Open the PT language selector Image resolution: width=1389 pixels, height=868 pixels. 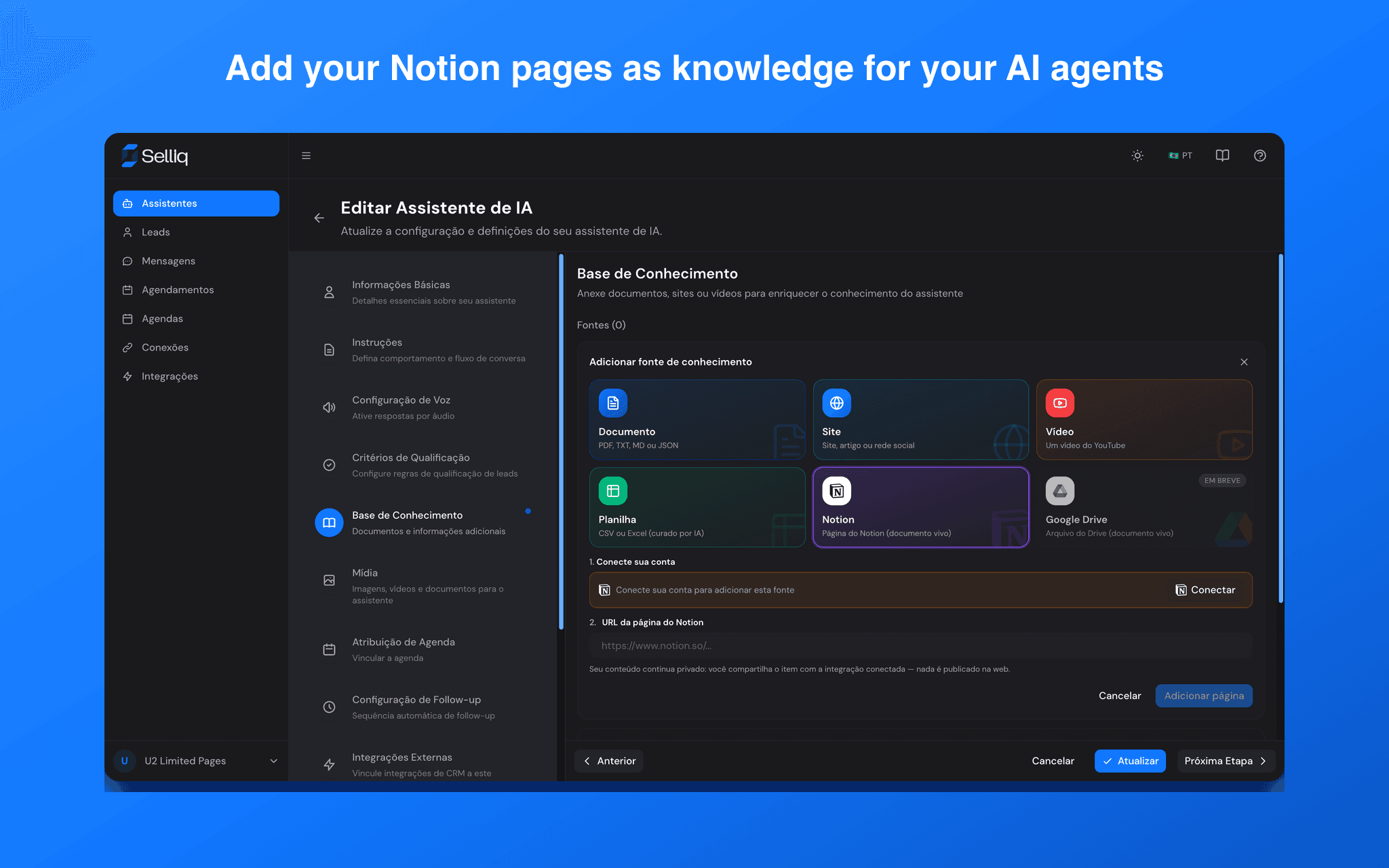click(1180, 156)
